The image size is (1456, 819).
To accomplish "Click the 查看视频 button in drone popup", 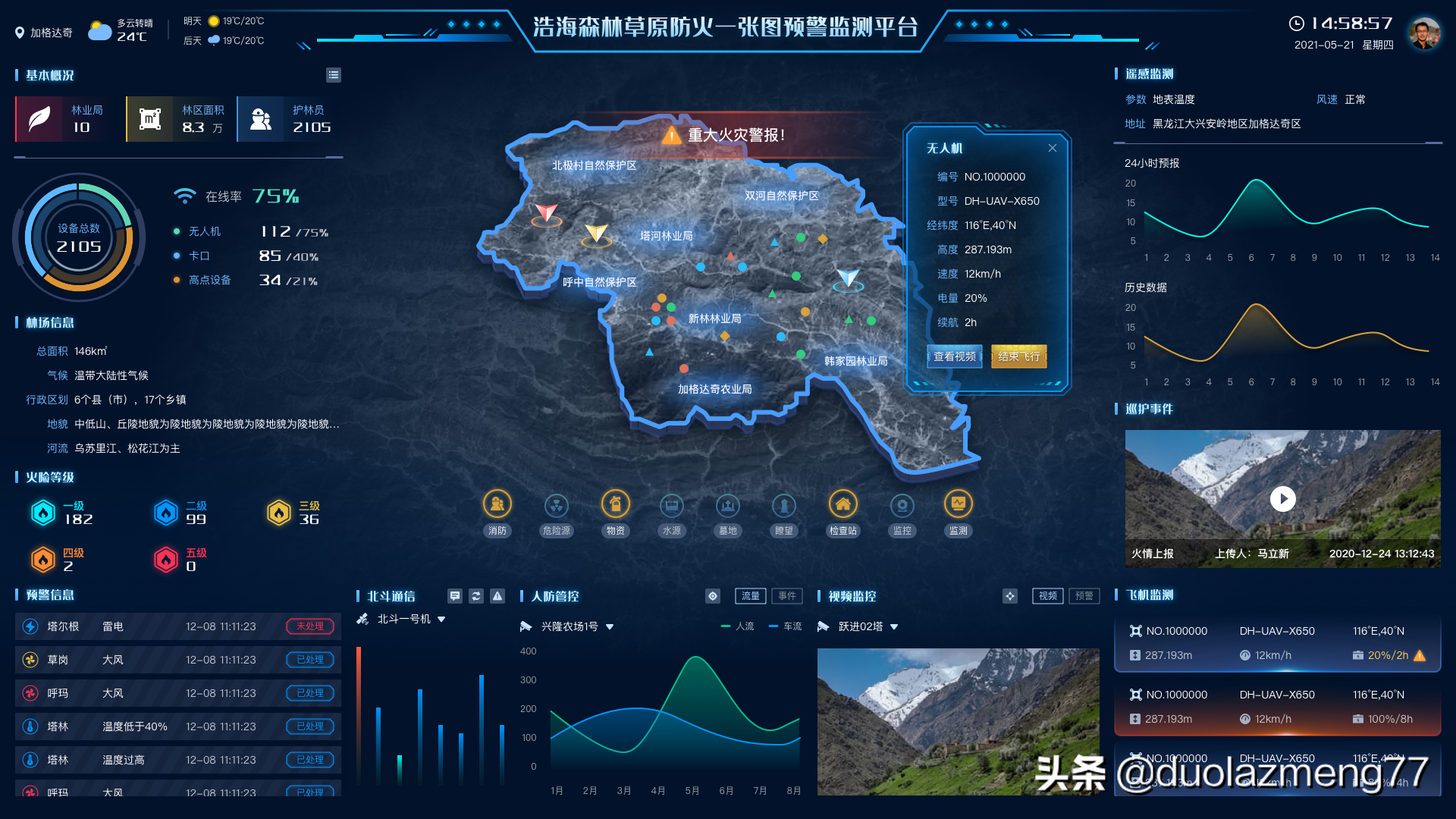I will click(x=954, y=356).
